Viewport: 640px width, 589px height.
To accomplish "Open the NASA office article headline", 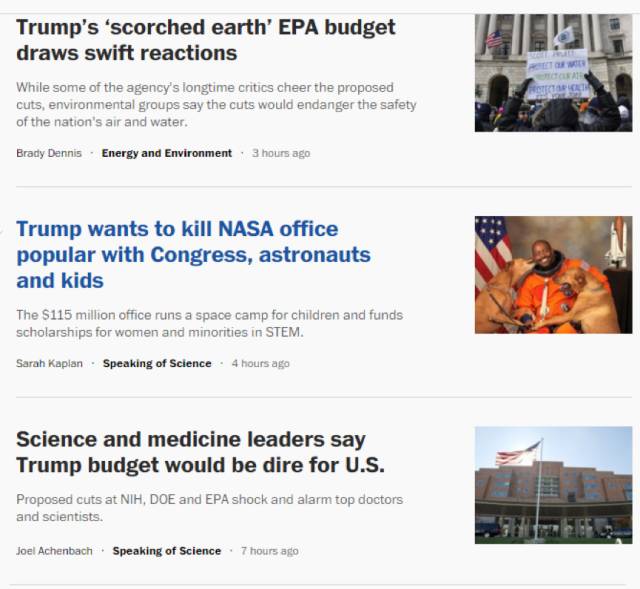I will pos(193,255).
